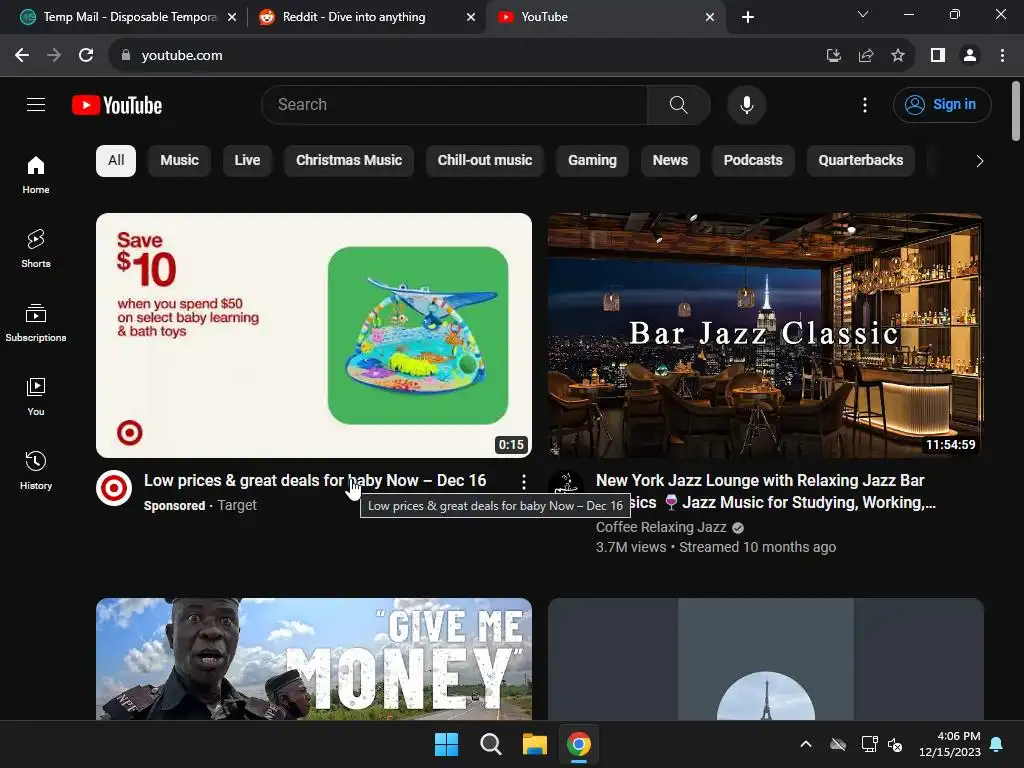
Task: Select the Gaming filter chip
Action: 592,161
